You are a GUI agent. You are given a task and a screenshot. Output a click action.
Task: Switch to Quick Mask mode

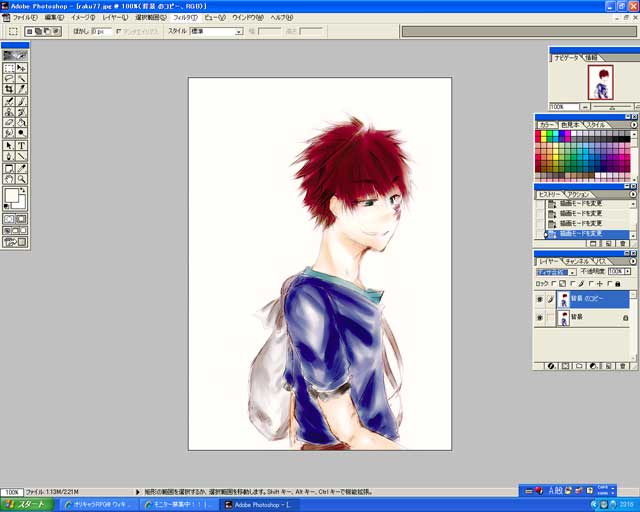(21, 219)
